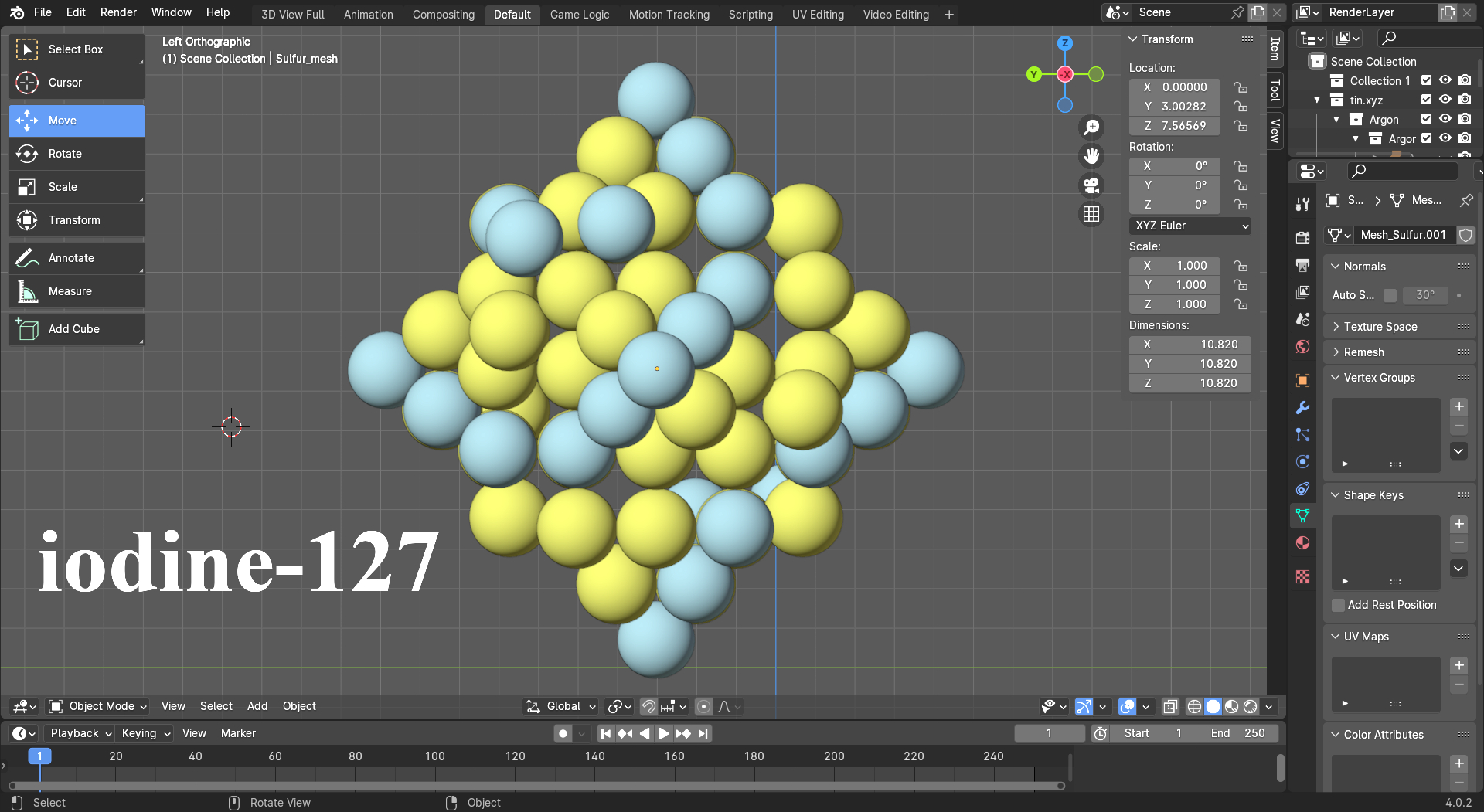Open the Modifiers wrench properties tab
The image size is (1484, 812).
(x=1303, y=407)
